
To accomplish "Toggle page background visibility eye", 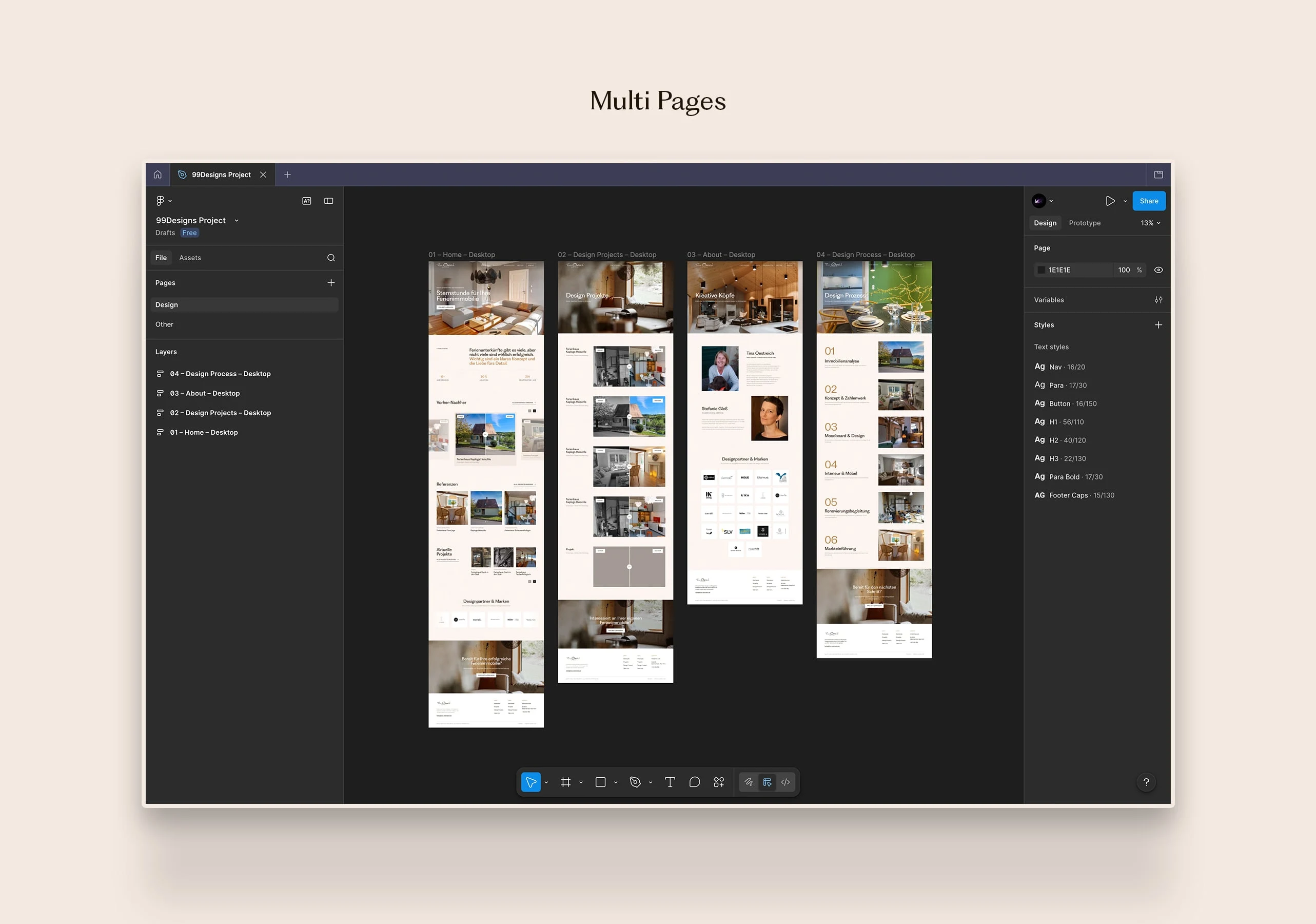I will (x=1158, y=269).
